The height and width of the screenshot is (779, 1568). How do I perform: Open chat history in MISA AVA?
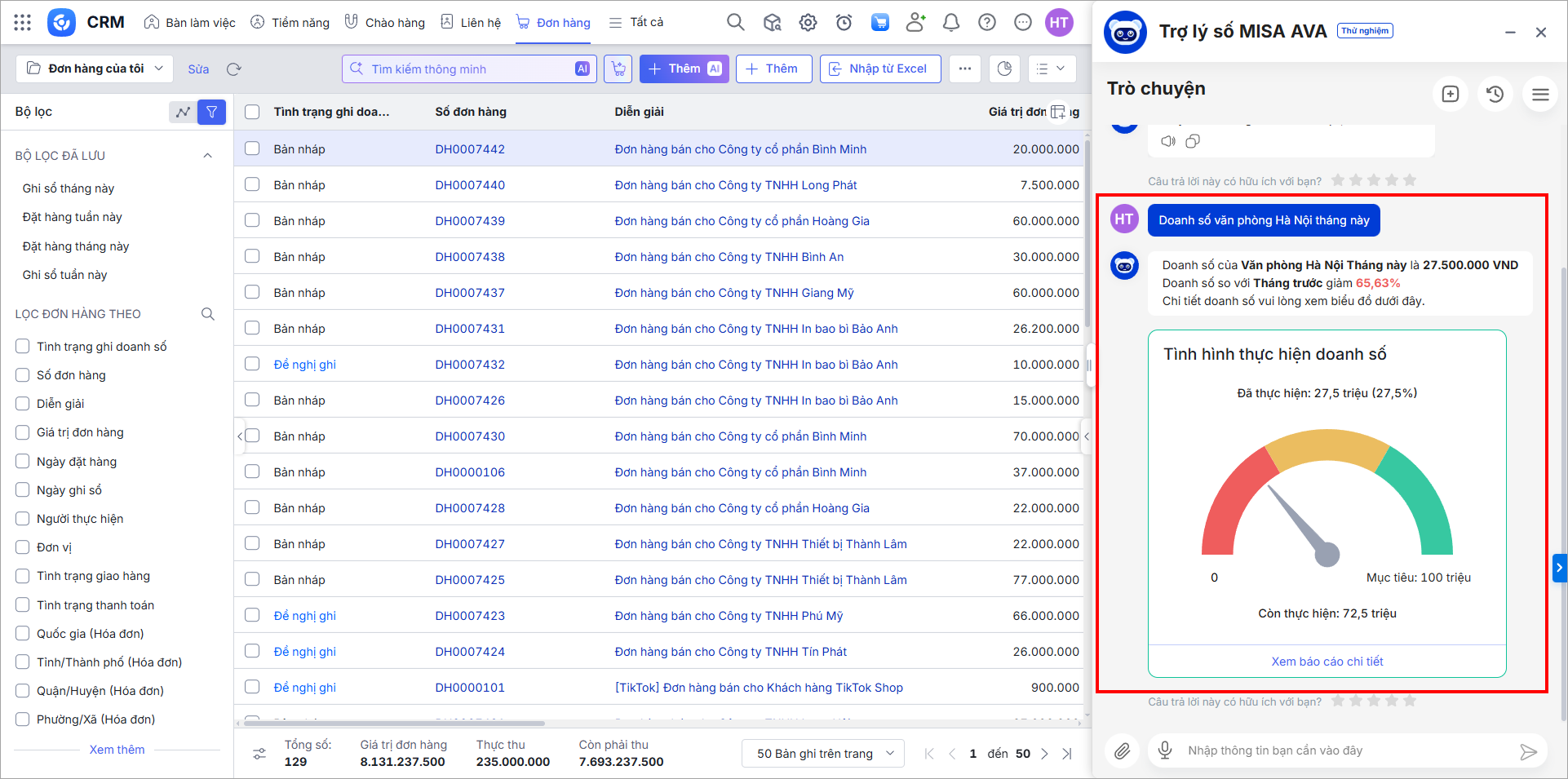pyautogui.click(x=1495, y=95)
